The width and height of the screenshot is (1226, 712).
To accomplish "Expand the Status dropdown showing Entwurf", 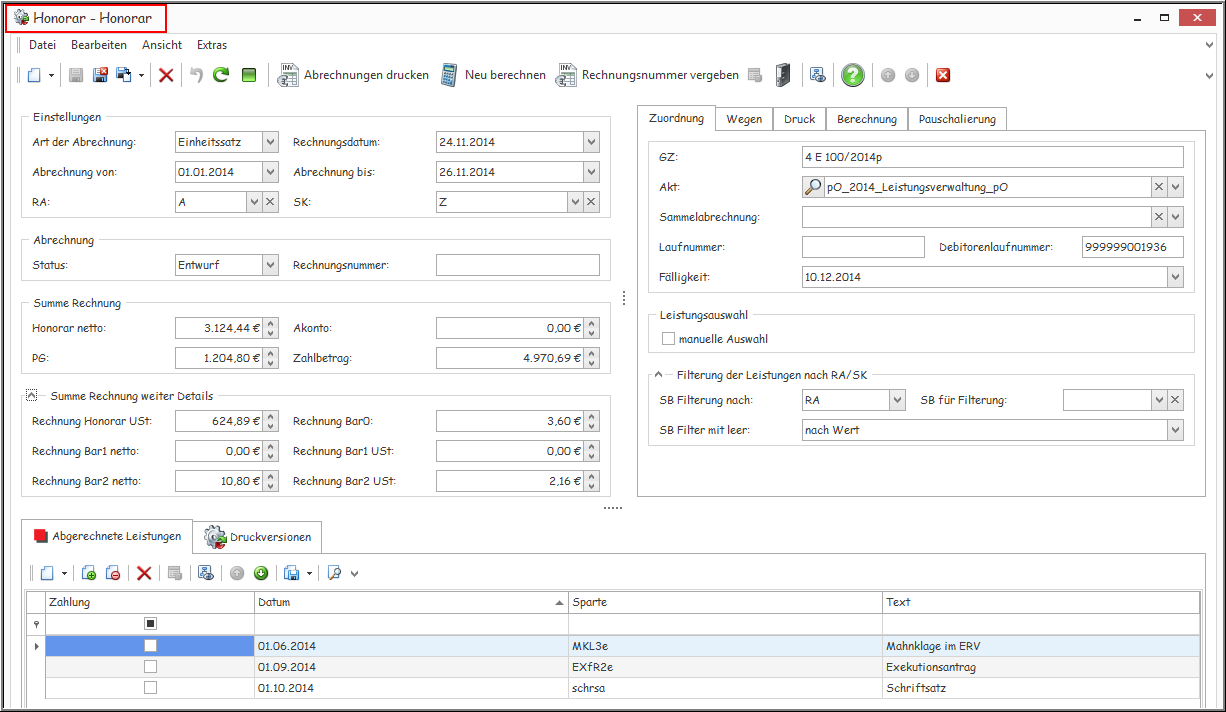I will point(270,265).
